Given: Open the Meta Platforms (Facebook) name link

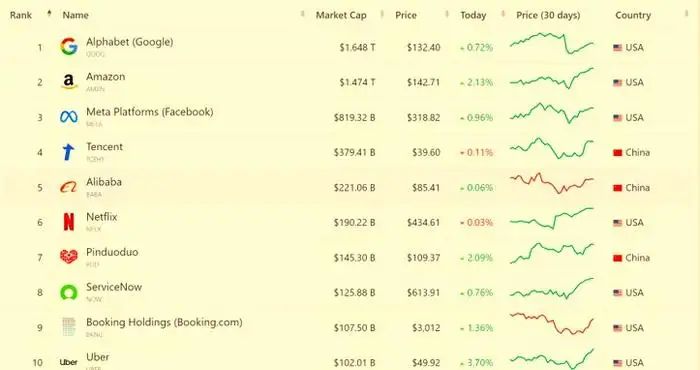Looking at the screenshot, I should click(150, 112).
